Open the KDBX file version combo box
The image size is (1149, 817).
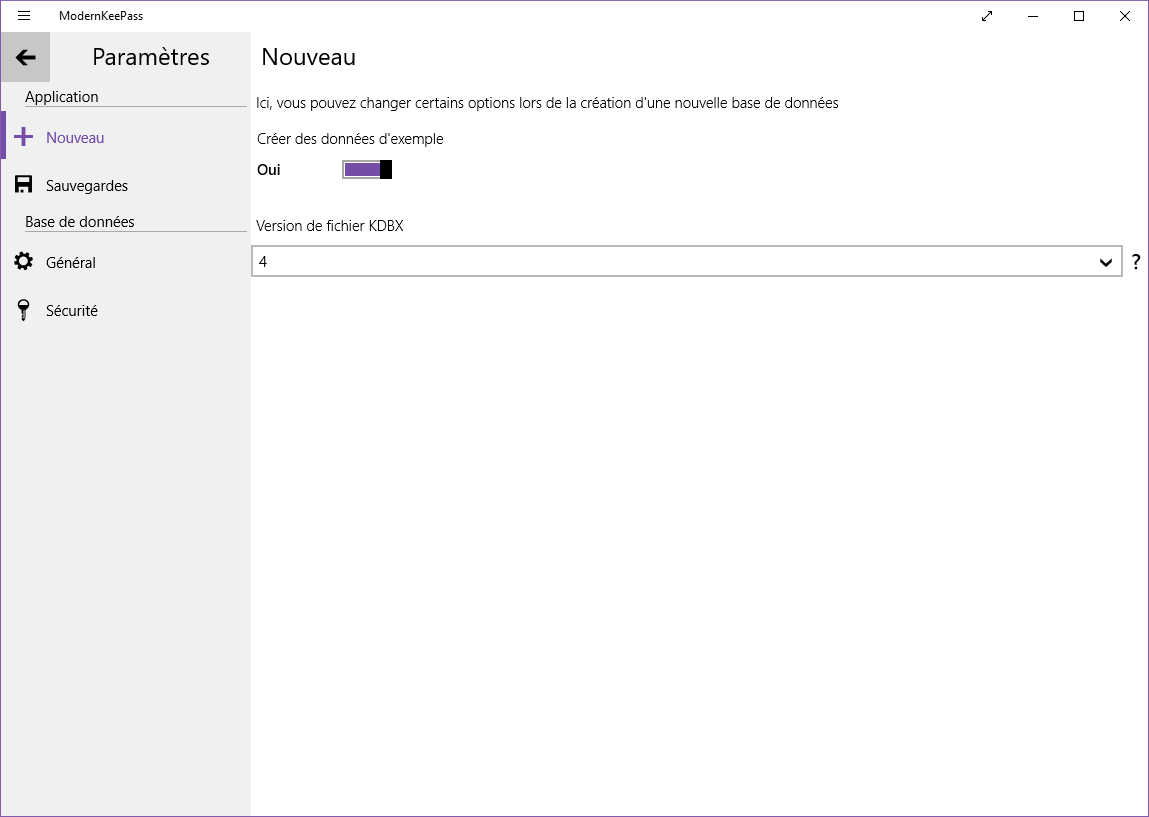click(x=670, y=262)
